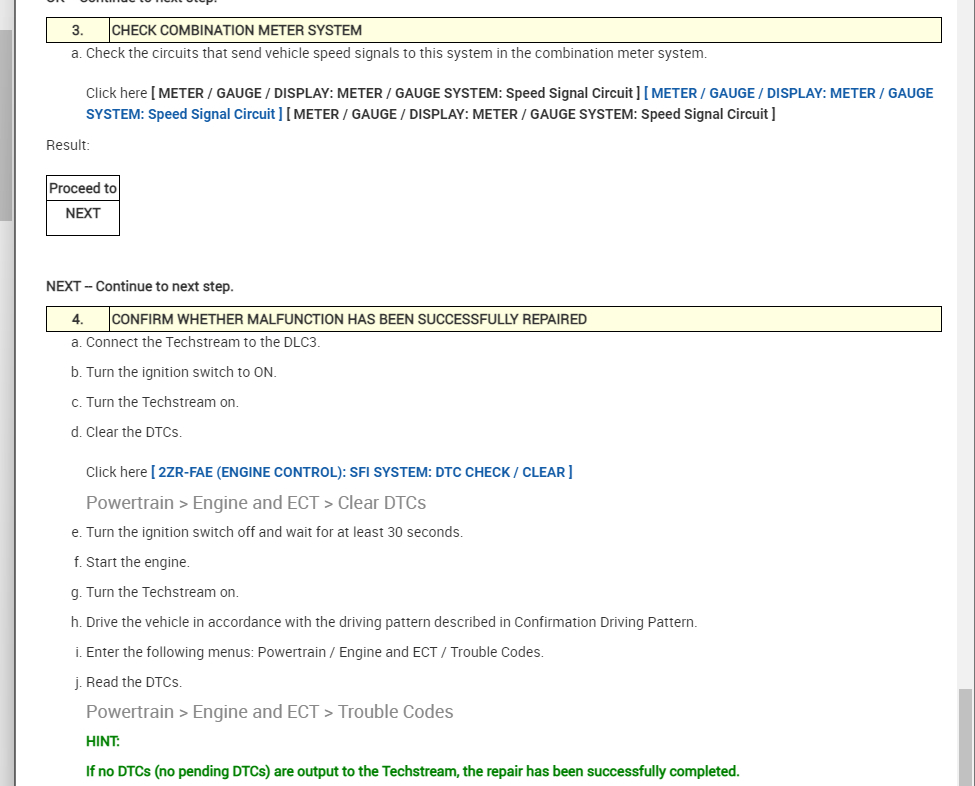
Task: Click 'NEXT -- Continue to next step.' text
Action: [x=140, y=286]
